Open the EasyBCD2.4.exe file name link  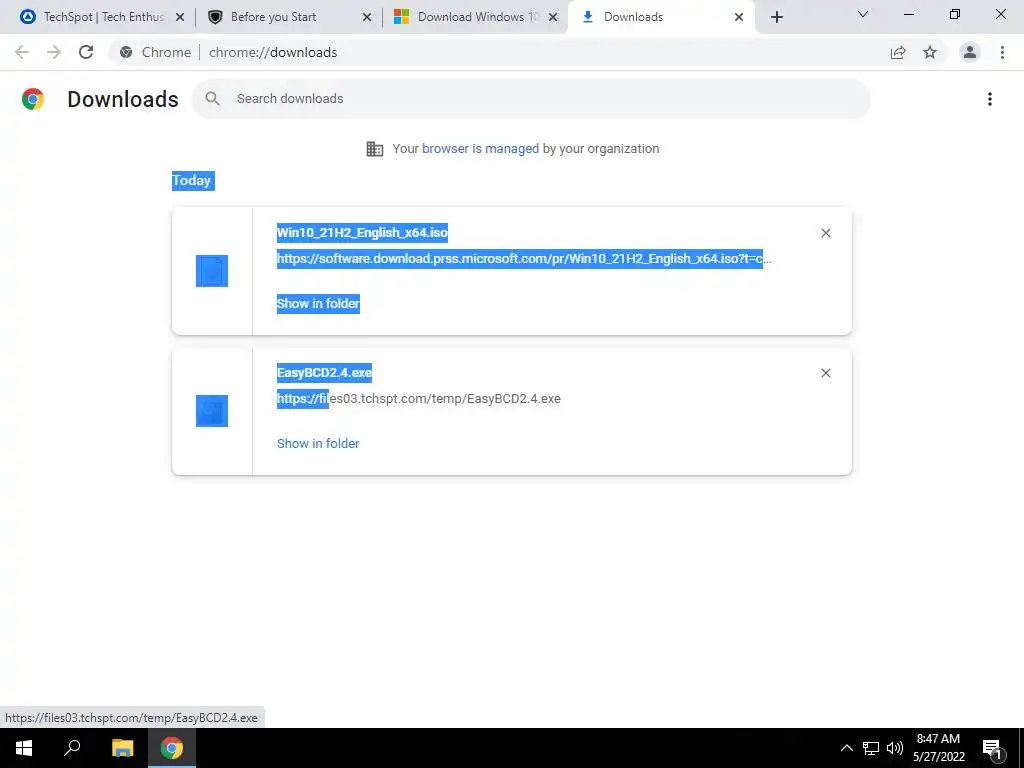click(x=324, y=373)
